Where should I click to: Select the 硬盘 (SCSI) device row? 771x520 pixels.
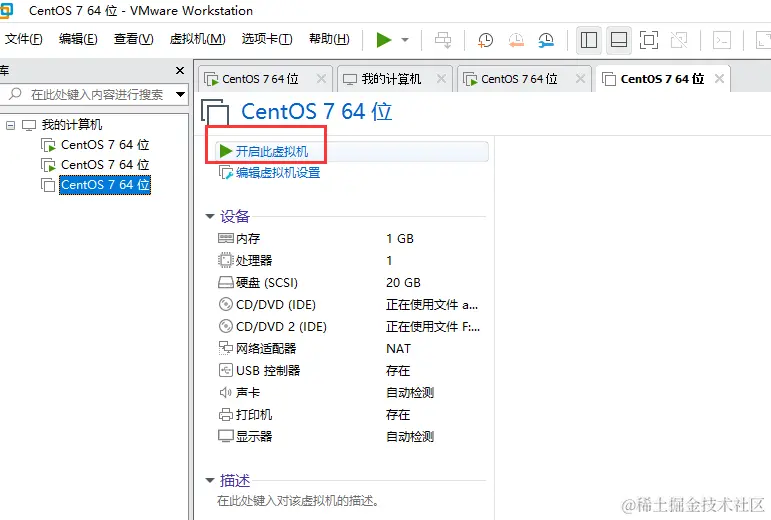(350, 283)
